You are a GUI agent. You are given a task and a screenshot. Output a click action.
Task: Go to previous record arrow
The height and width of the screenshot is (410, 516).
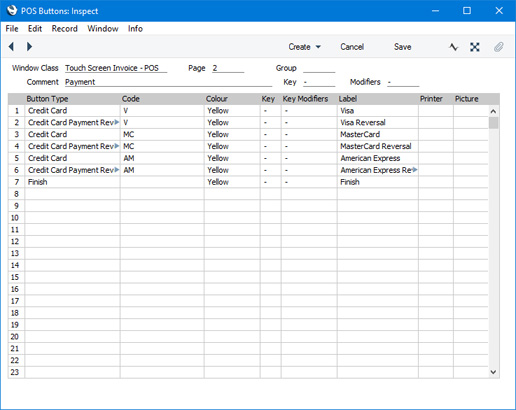point(11,47)
